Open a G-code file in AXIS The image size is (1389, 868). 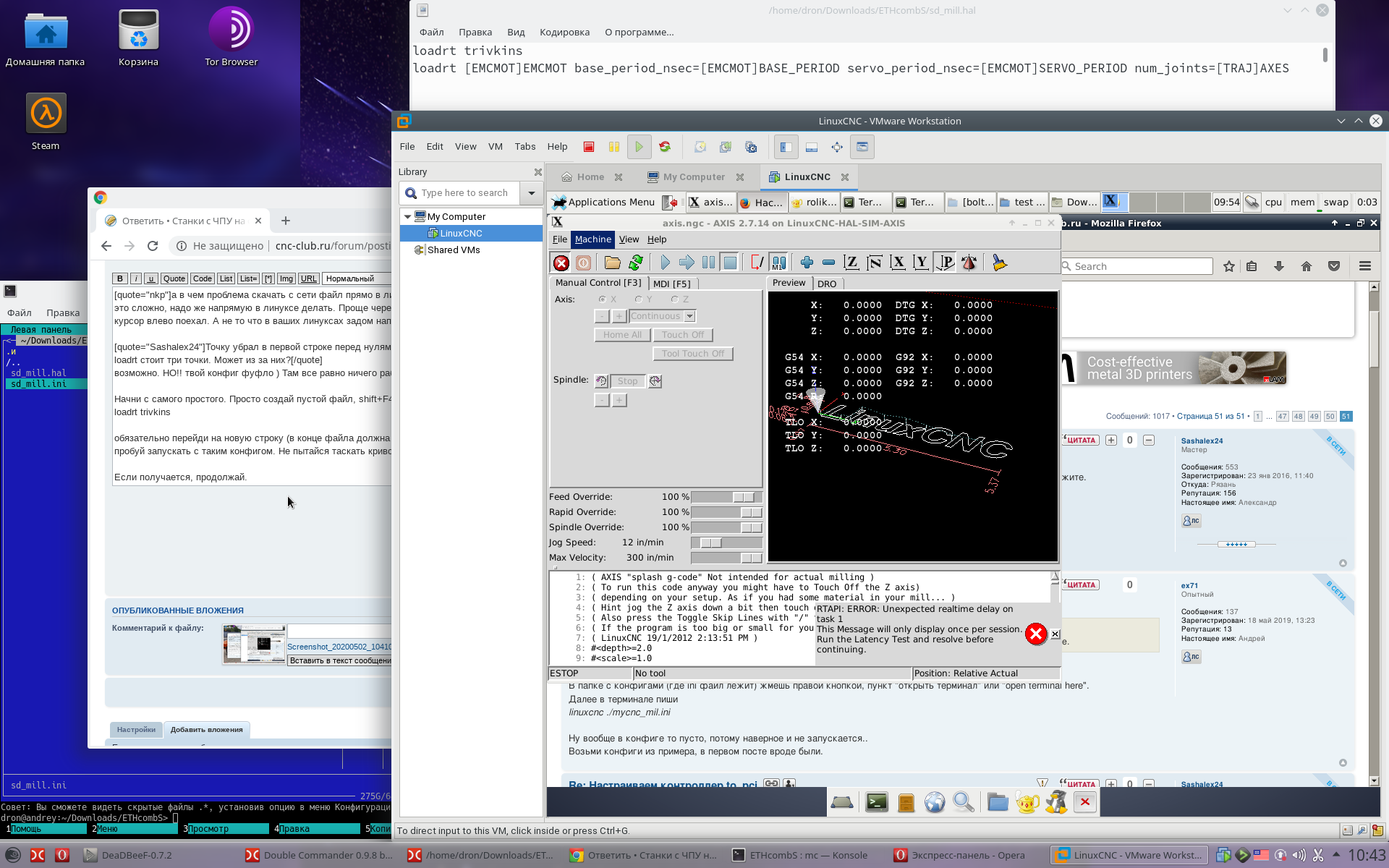click(x=612, y=263)
